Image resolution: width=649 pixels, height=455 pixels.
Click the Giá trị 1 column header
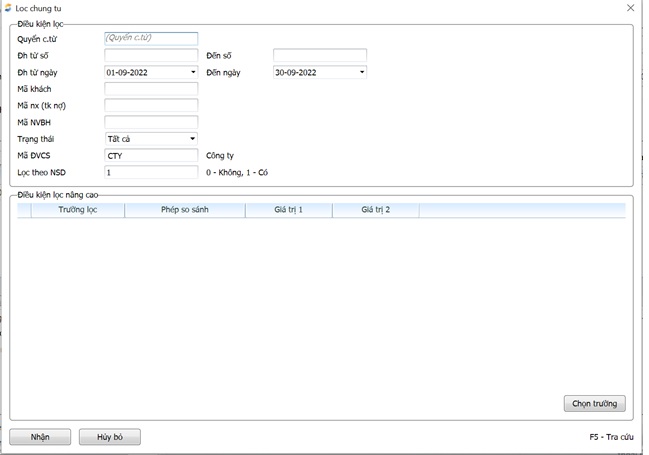pos(288,210)
